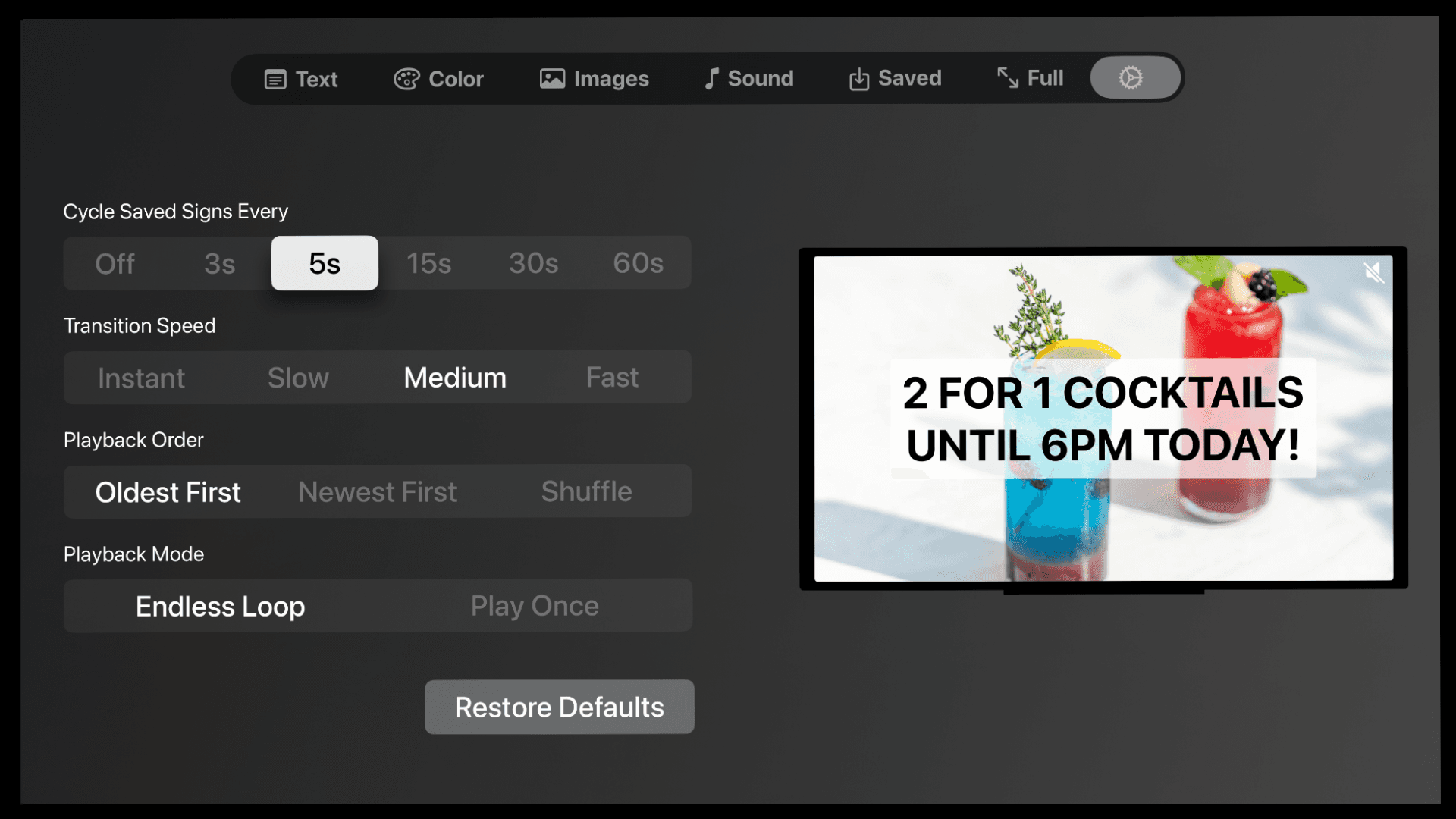This screenshot has height=819, width=1456.
Task: Click the cocktails promotional preview thumbnail
Action: pos(1100,418)
